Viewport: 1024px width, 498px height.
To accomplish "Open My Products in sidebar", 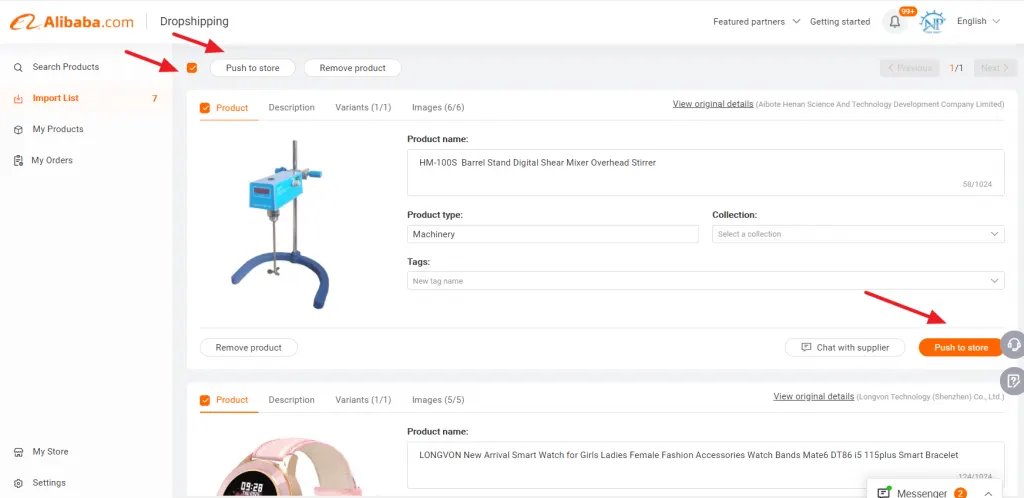I will point(58,129).
